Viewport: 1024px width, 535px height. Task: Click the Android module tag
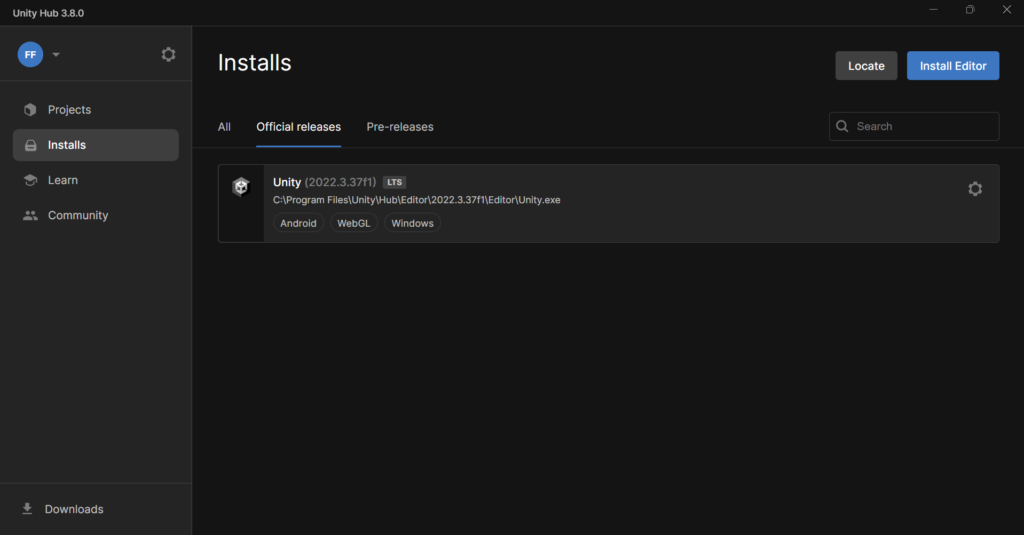coord(298,223)
